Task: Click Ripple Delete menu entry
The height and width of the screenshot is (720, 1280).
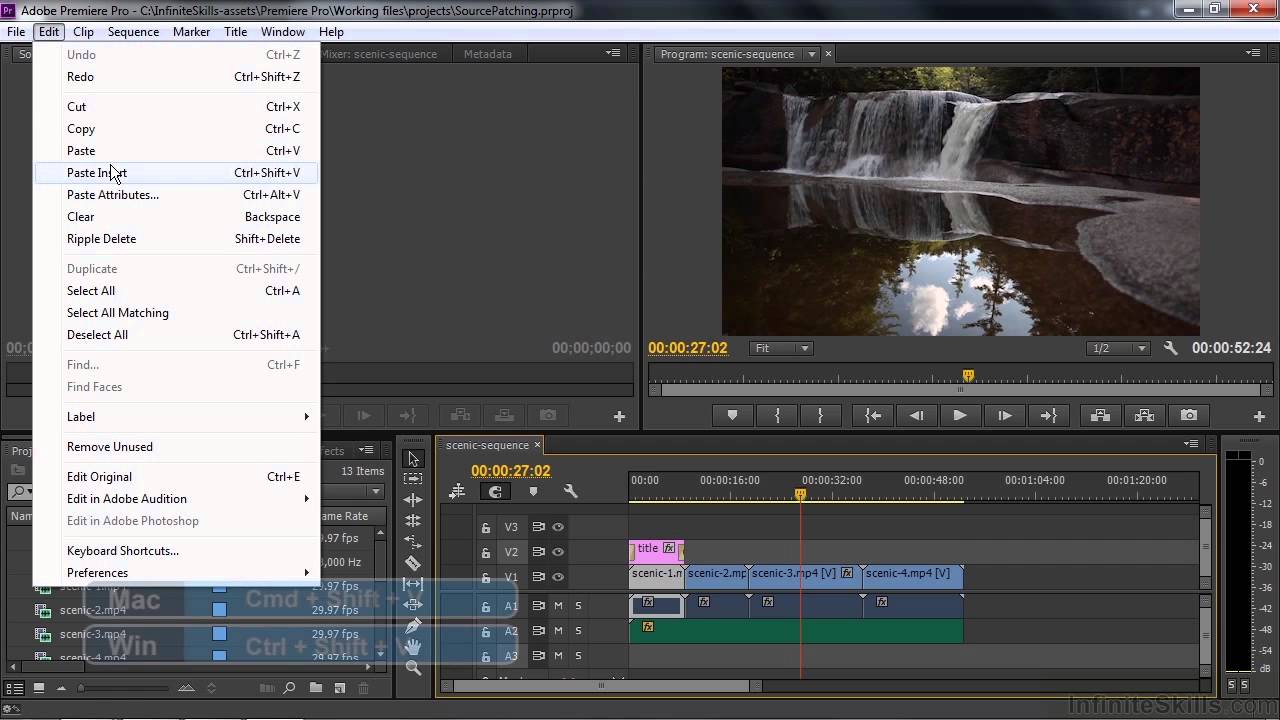Action: pyautogui.click(x=101, y=239)
